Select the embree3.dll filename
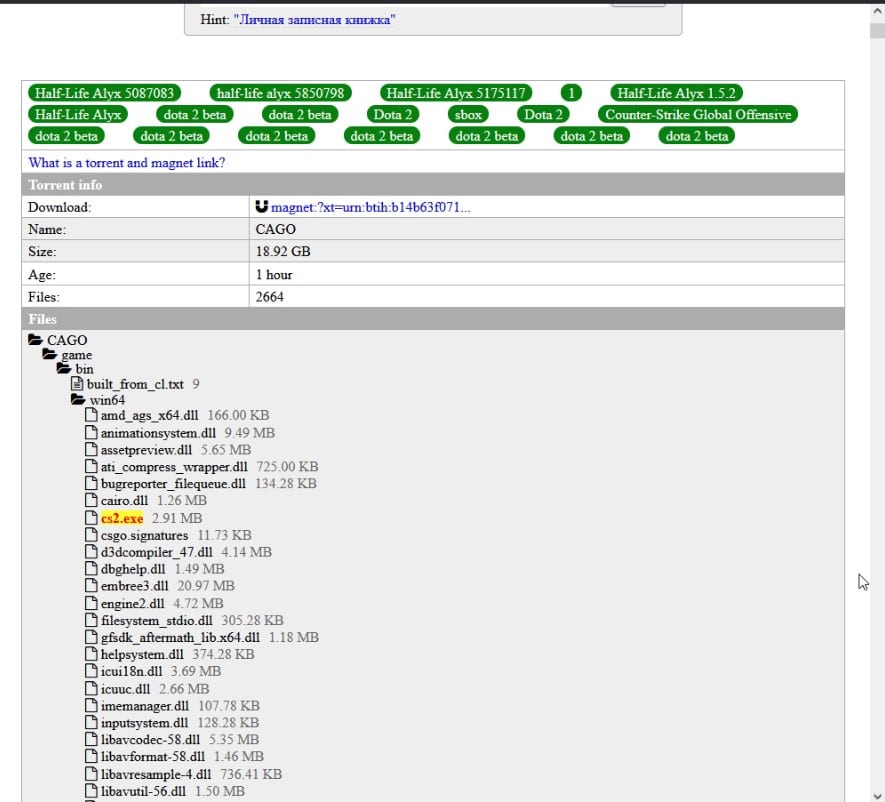This screenshot has height=802, width=885. point(134,586)
